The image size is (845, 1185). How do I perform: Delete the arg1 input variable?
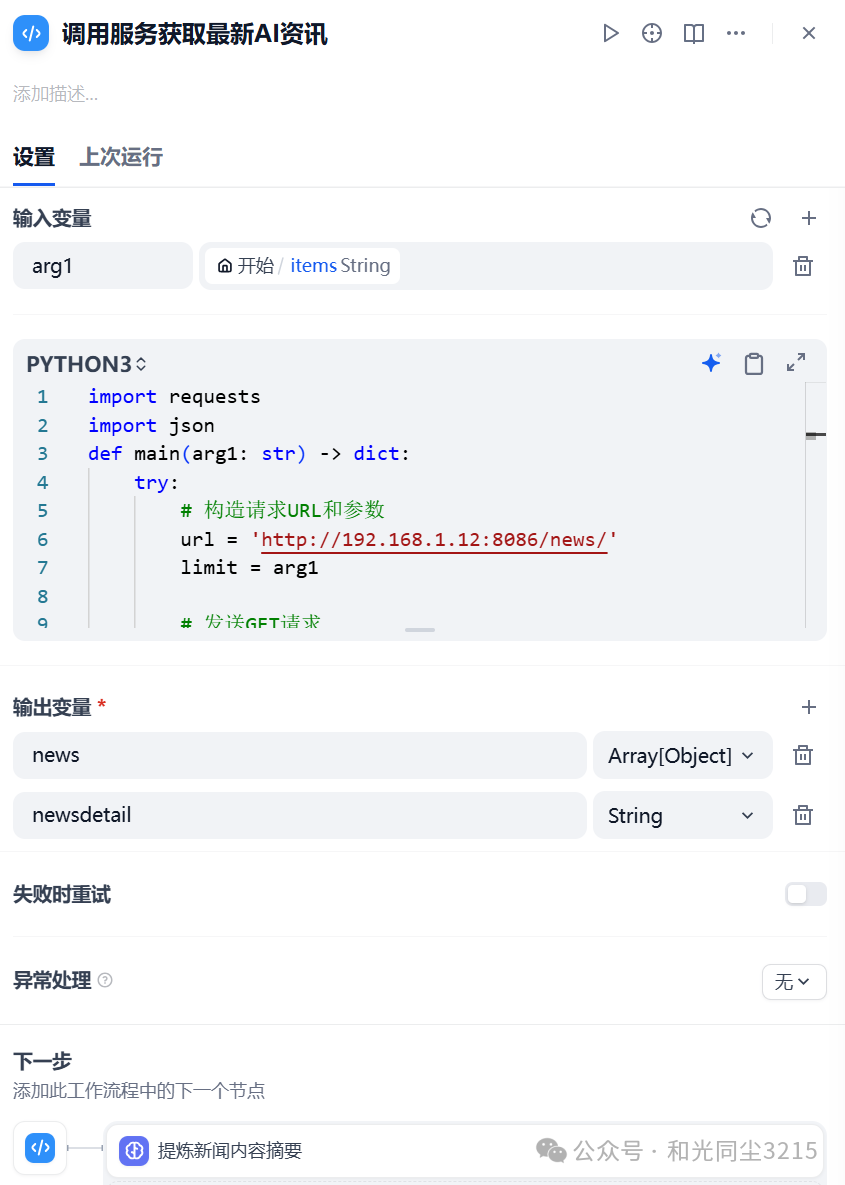coord(803,266)
